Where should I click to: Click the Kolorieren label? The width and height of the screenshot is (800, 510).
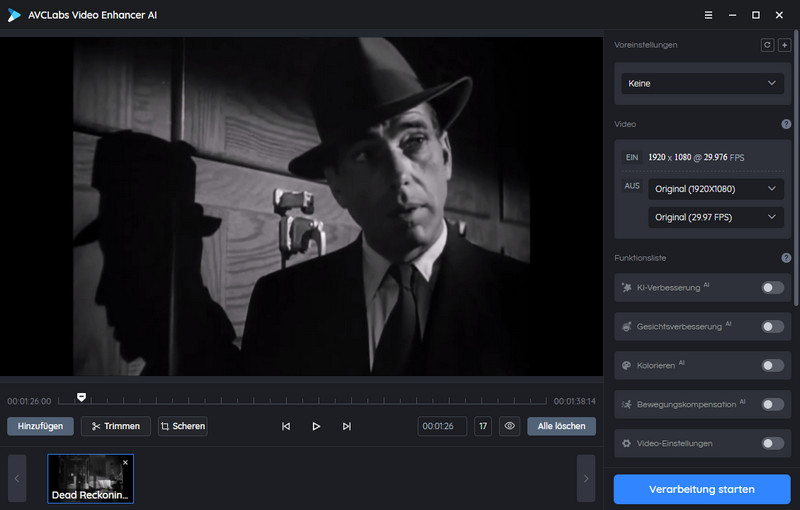pos(656,365)
